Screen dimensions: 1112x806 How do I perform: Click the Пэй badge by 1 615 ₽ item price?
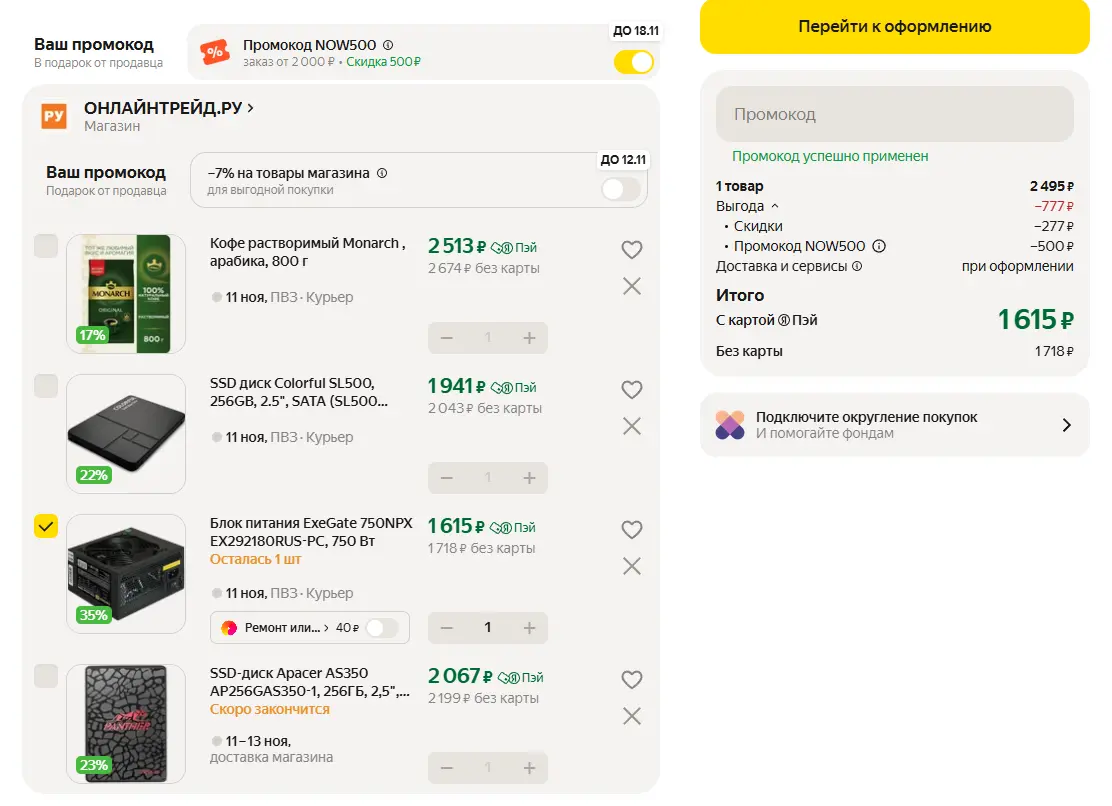[x=513, y=527]
